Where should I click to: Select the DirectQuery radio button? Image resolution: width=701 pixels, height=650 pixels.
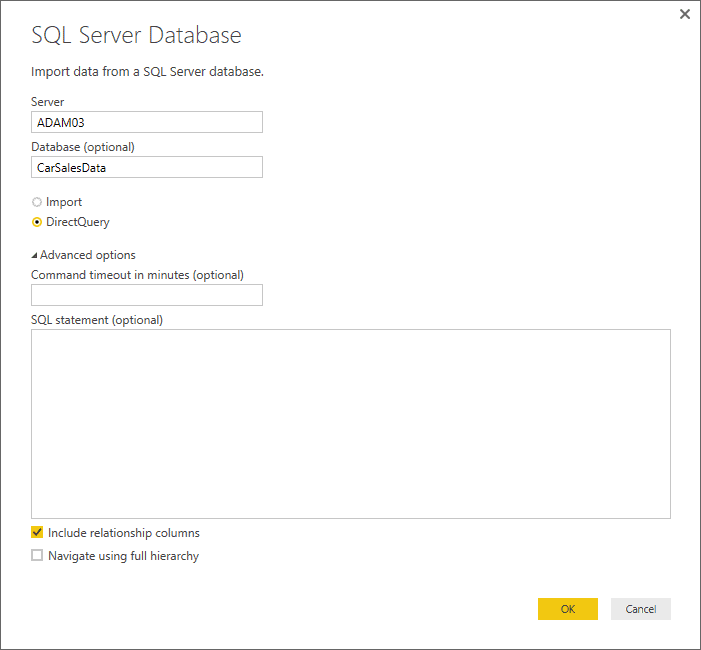click(37, 222)
